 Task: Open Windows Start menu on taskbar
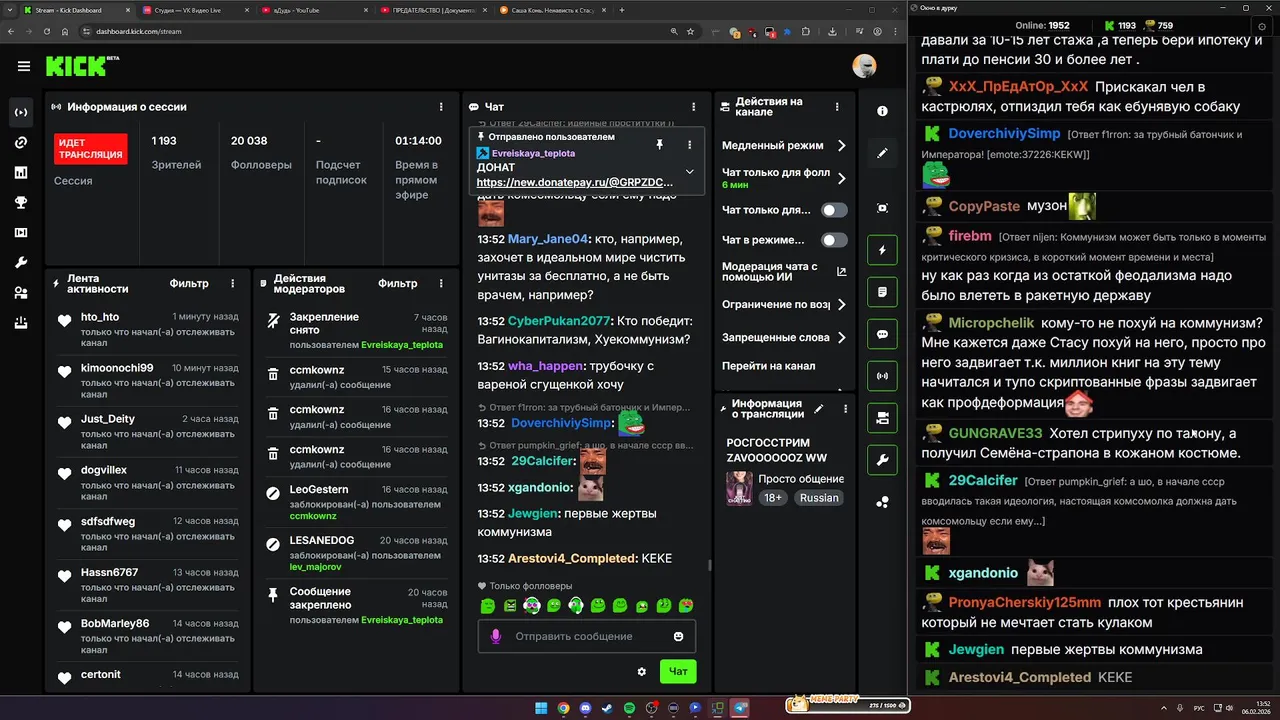click(541, 708)
